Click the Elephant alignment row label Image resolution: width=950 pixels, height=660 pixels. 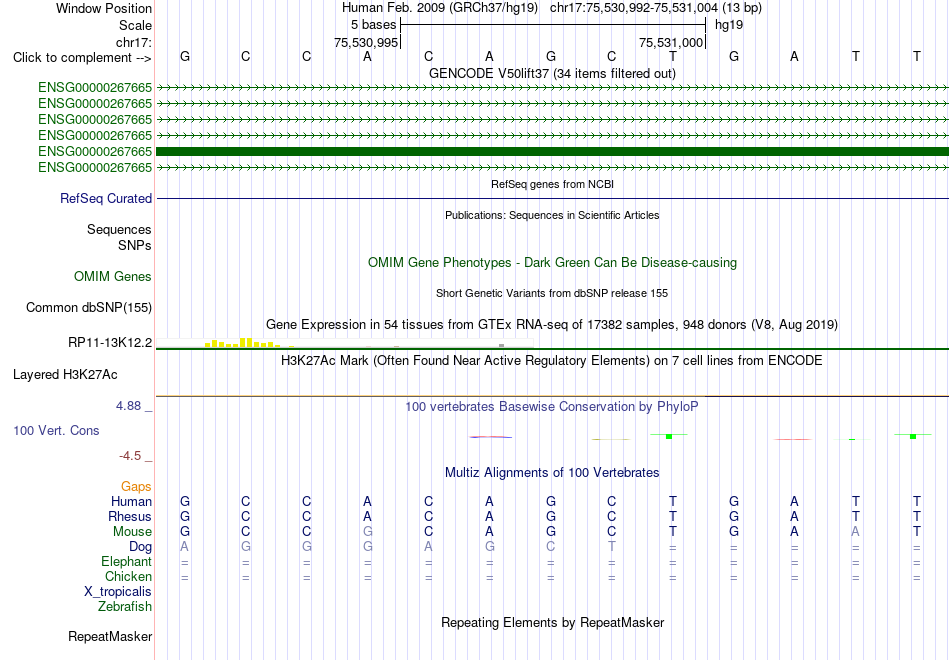point(126,562)
